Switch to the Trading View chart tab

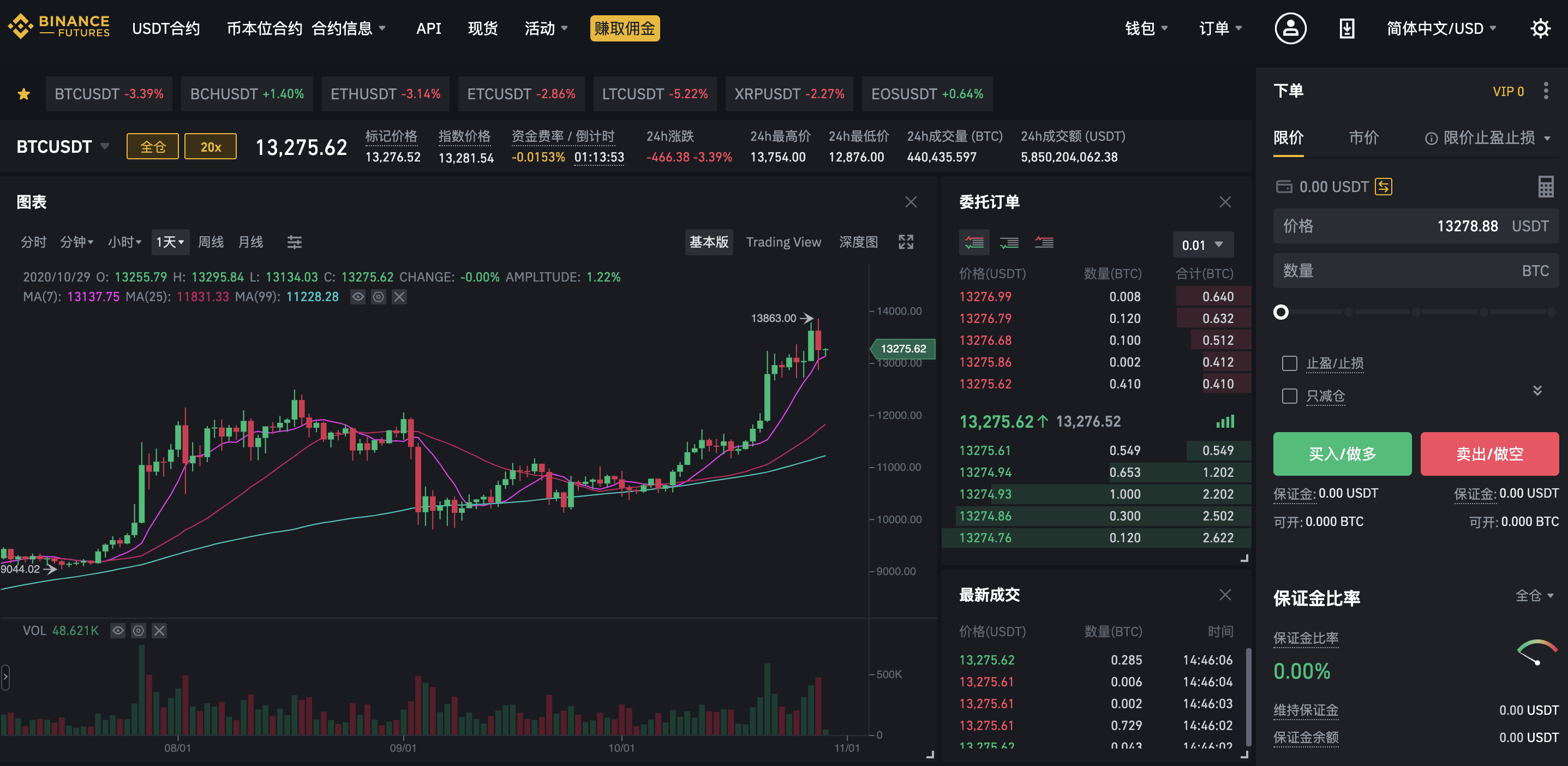pos(783,242)
